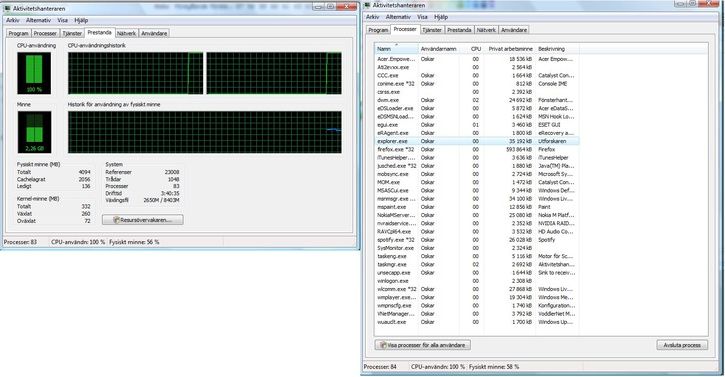Switch to Processer tab in left window
725x377 pixels.
(x=45, y=33)
